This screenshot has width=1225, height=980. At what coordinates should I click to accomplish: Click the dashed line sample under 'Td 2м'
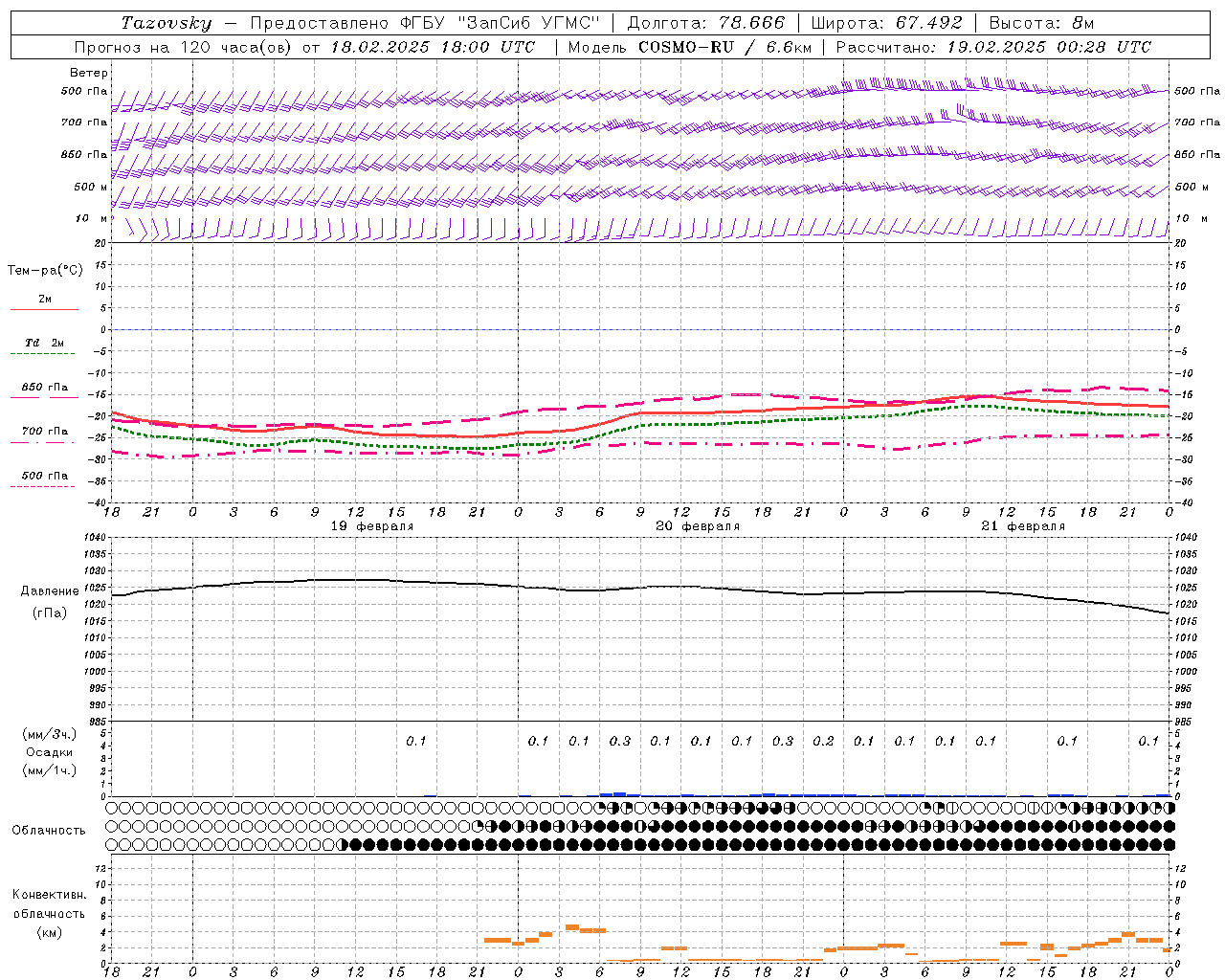point(43,354)
